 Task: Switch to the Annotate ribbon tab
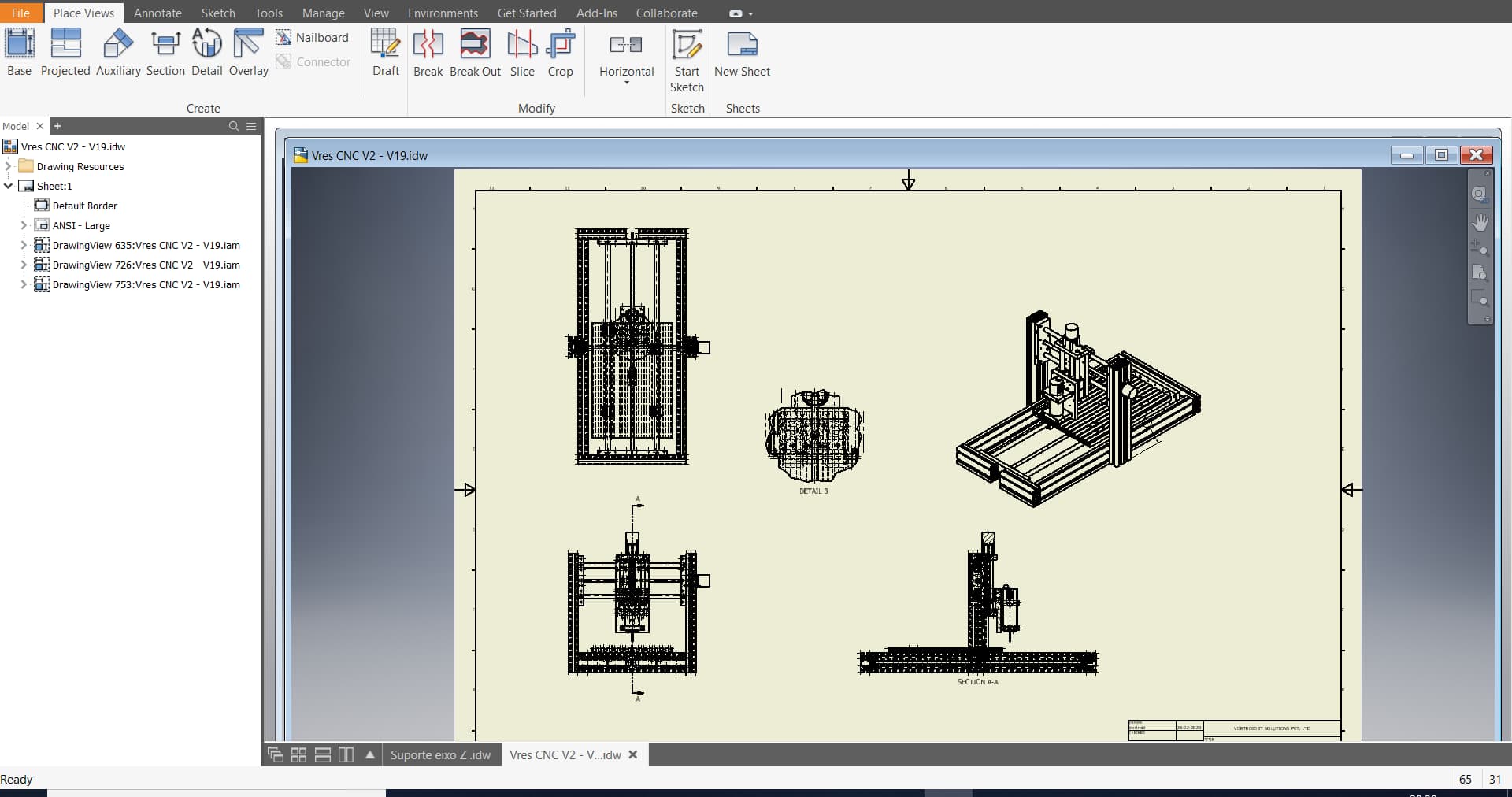click(157, 13)
